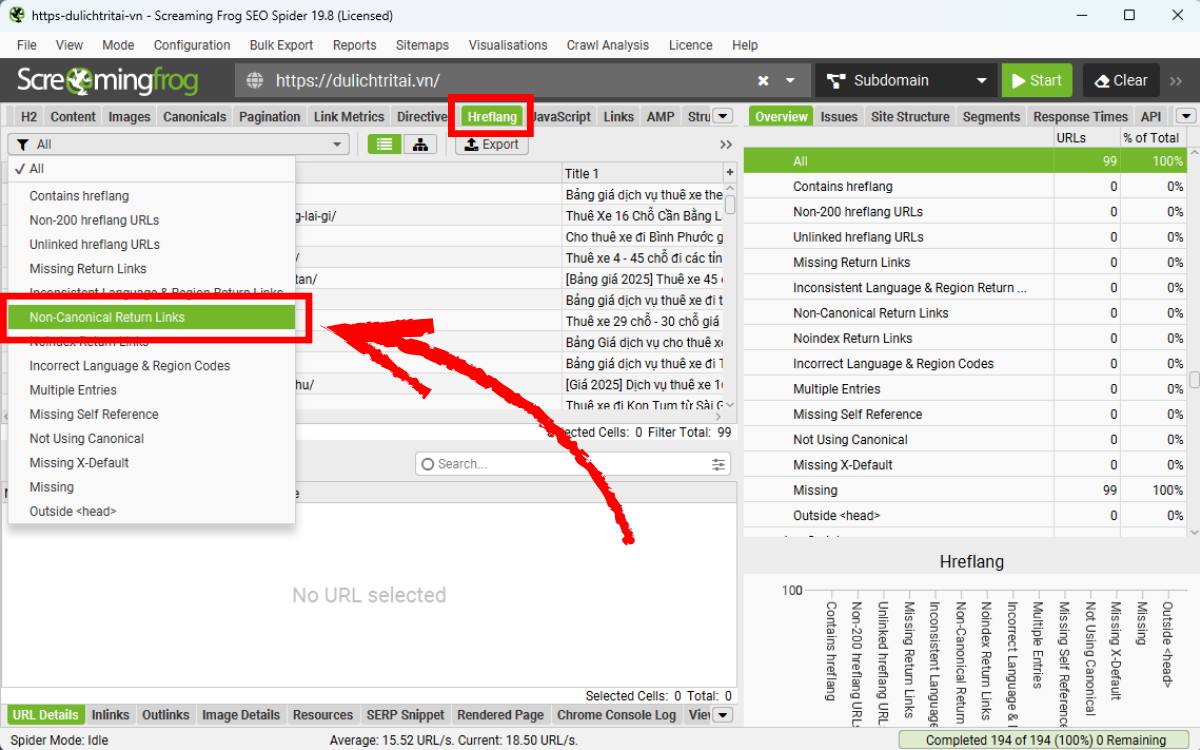The width and height of the screenshot is (1200, 750).
Task: Switch to tree view icon
Action: tap(420, 144)
